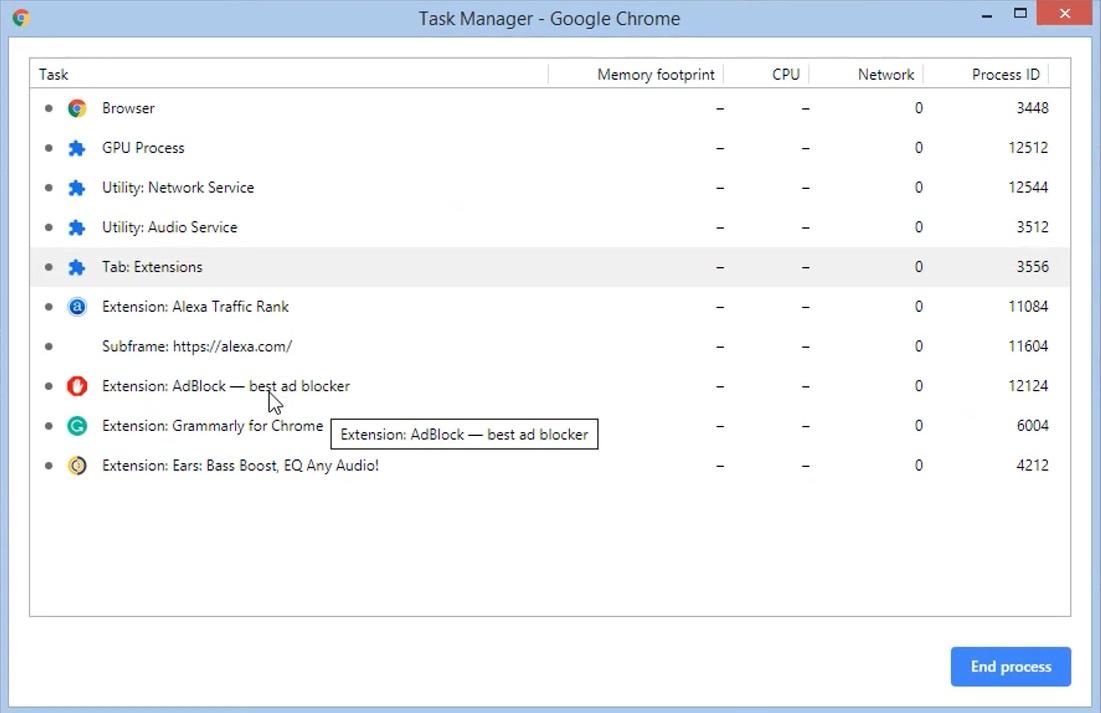Sort processes by the CPU column header

click(x=766, y=74)
